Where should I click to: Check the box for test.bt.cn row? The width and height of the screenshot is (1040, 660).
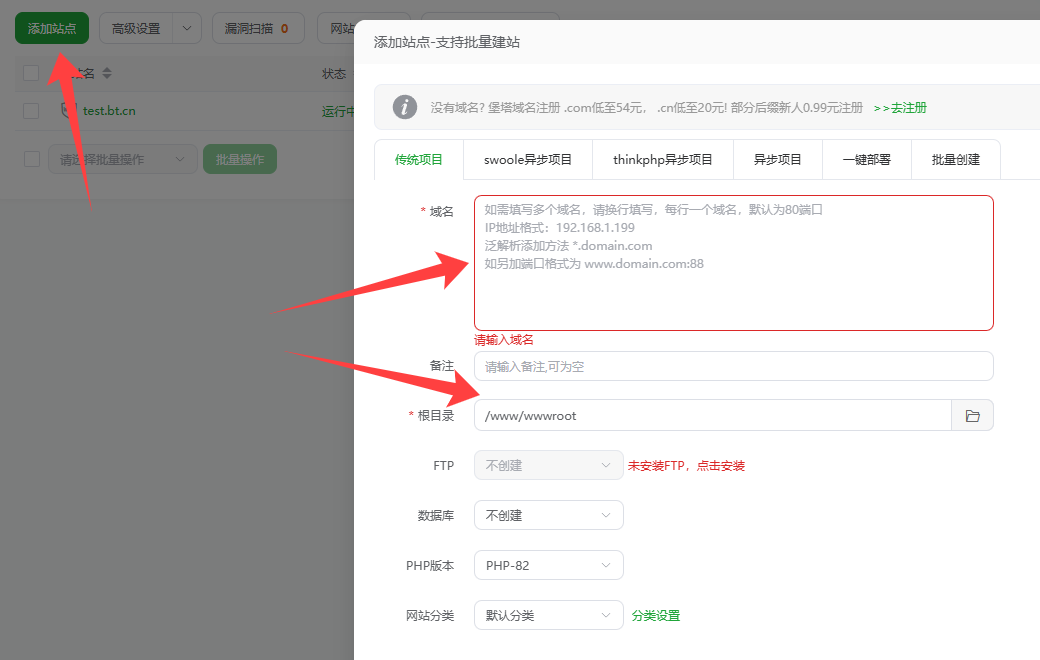(x=31, y=111)
